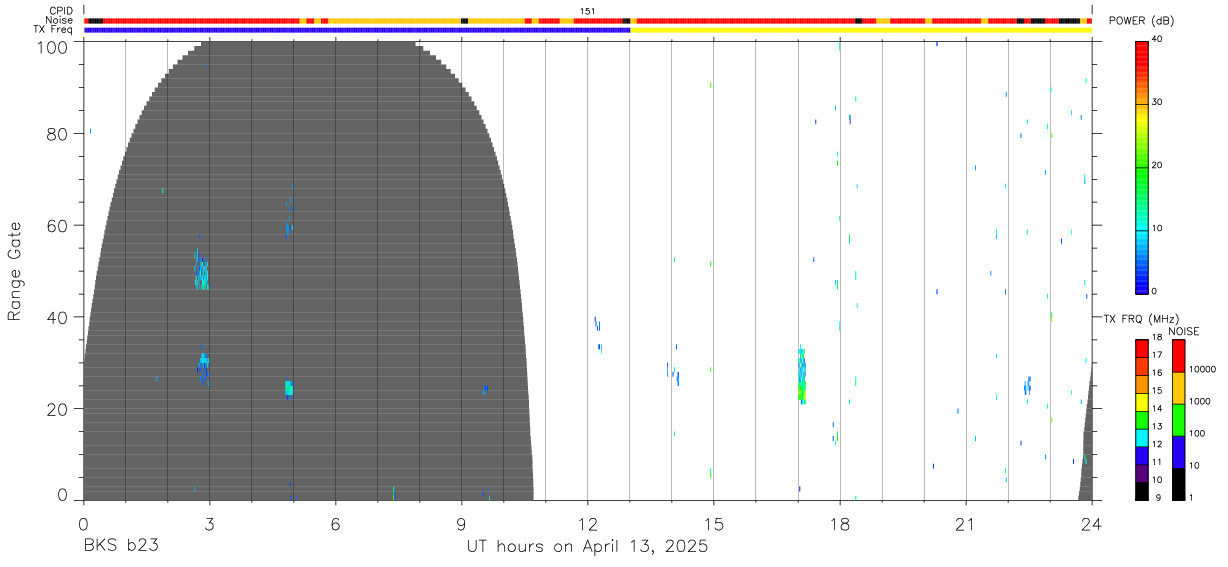Pick the yellow 14 MHz swatch in TX FRQ legend
1228x567 pixels.
pyautogui.click(x=1142, y=401)
